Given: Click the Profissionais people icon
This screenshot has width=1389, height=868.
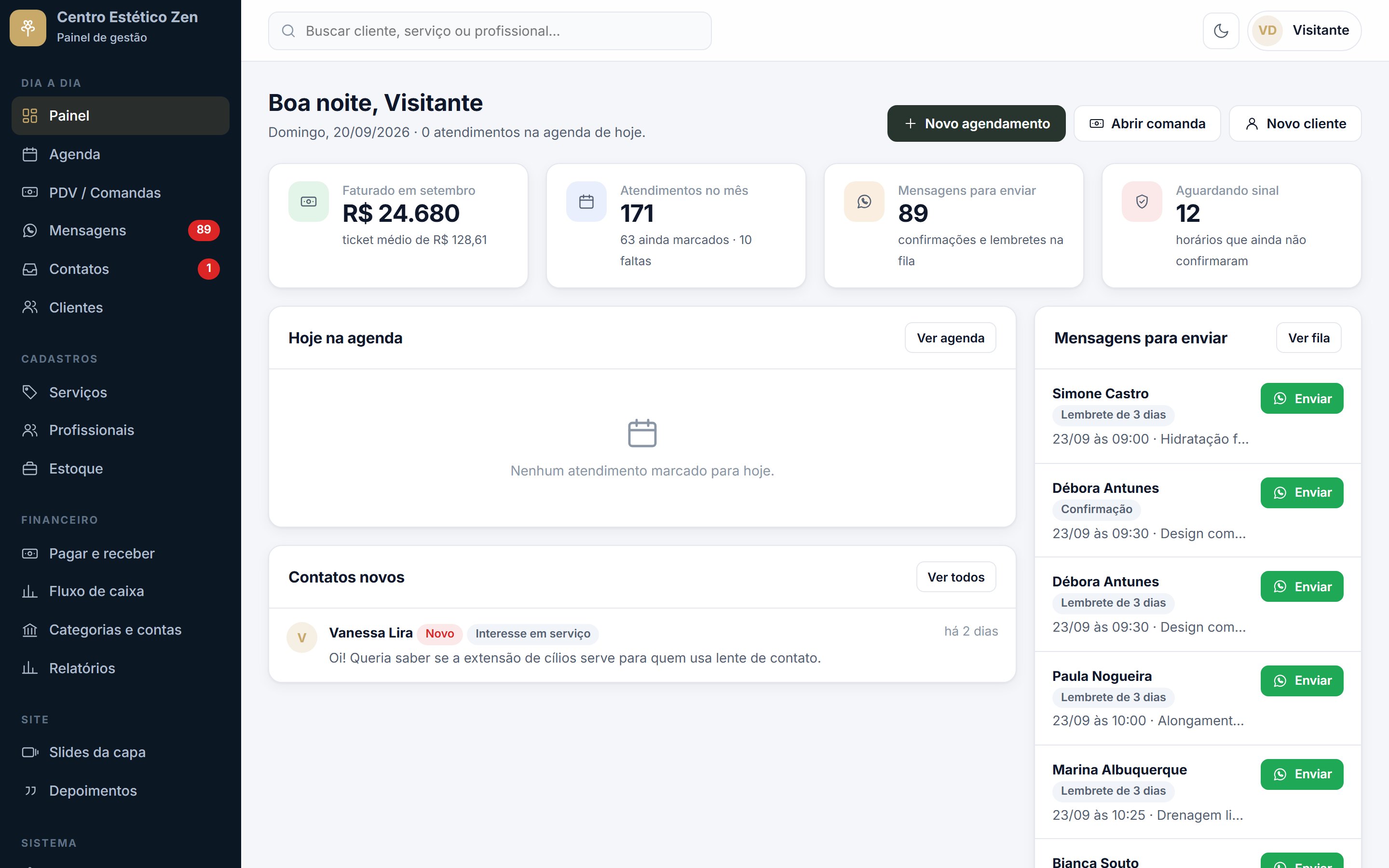Looking at the screenshot, I should click(30, 430).
